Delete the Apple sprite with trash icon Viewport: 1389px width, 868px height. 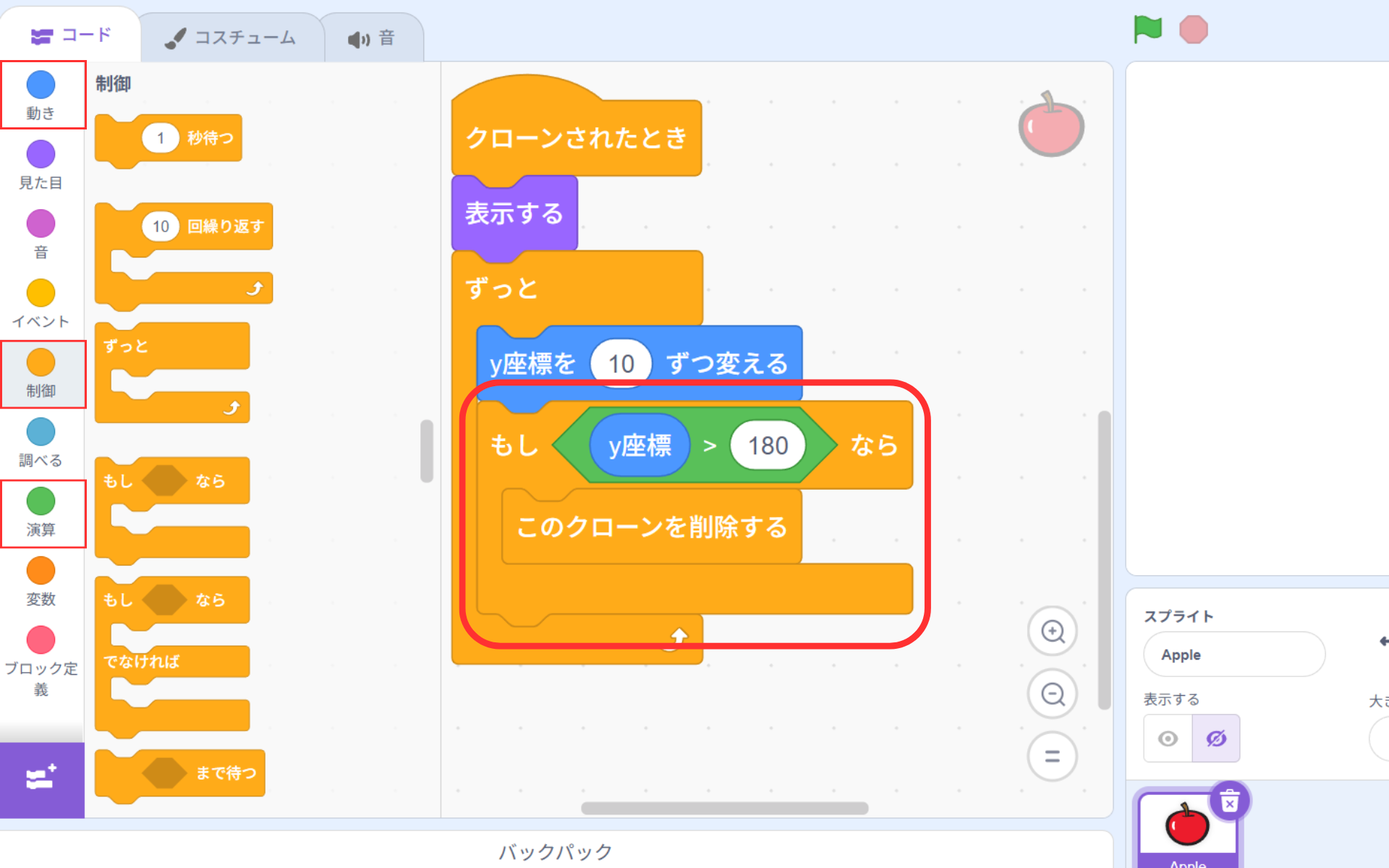[1230, 801]
